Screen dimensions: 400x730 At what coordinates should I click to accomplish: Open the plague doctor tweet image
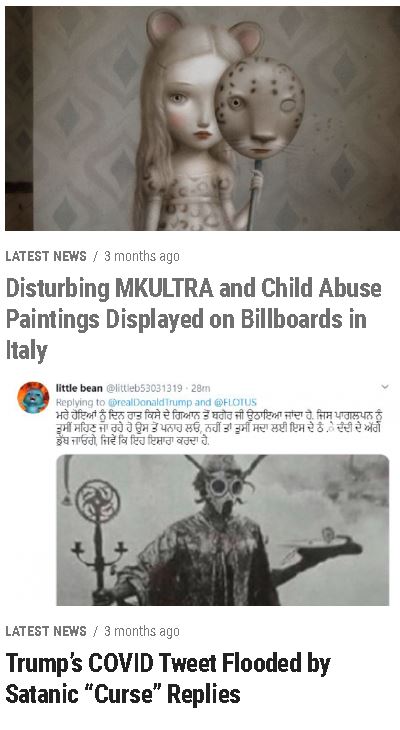(223, 530)
